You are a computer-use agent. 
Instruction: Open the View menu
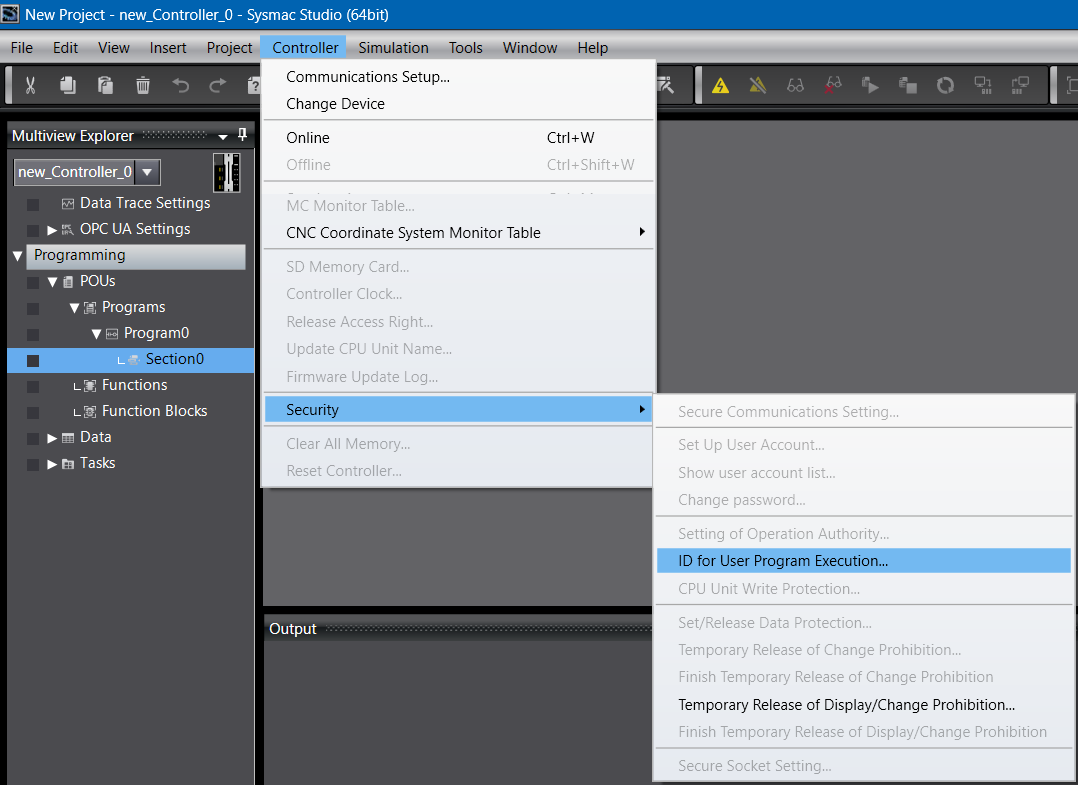pyautogui.click(x=113, y=47)
